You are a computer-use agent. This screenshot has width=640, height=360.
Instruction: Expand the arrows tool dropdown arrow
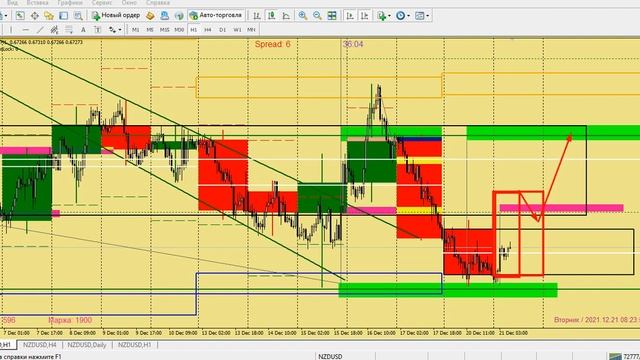point(120,30)
